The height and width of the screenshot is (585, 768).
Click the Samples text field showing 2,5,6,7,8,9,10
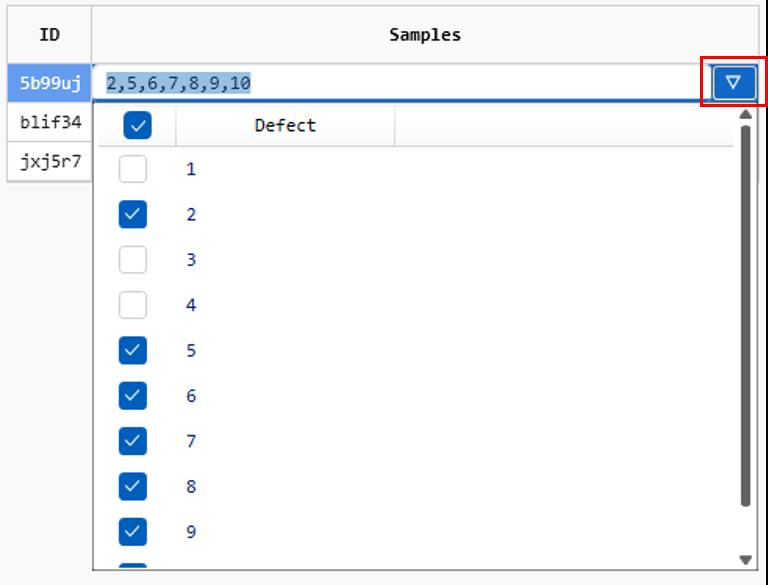point(400,83)
